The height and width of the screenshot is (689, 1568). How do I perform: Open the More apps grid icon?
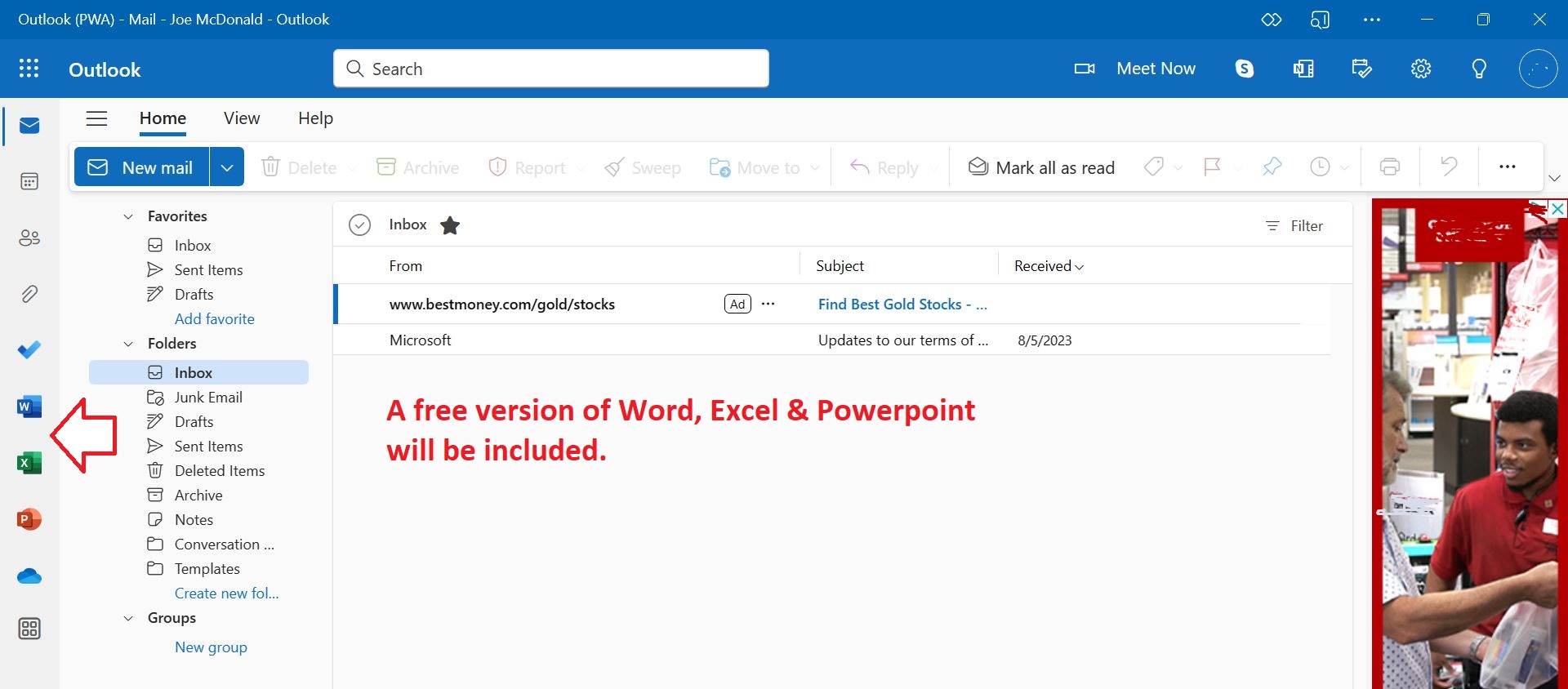pos(29,629)
